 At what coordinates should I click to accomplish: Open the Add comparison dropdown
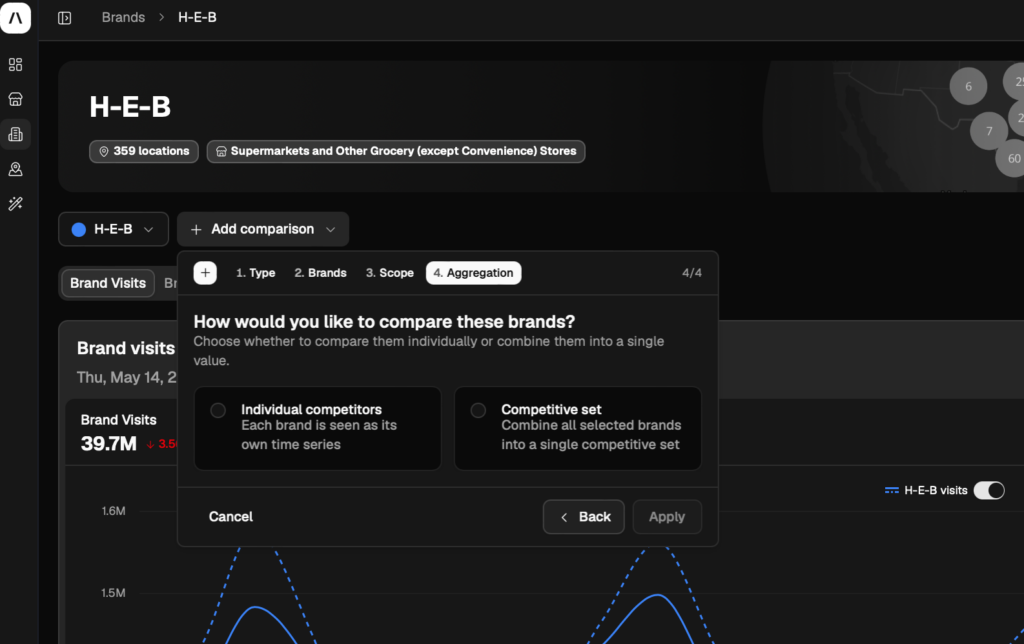click(x=263, y=229)
